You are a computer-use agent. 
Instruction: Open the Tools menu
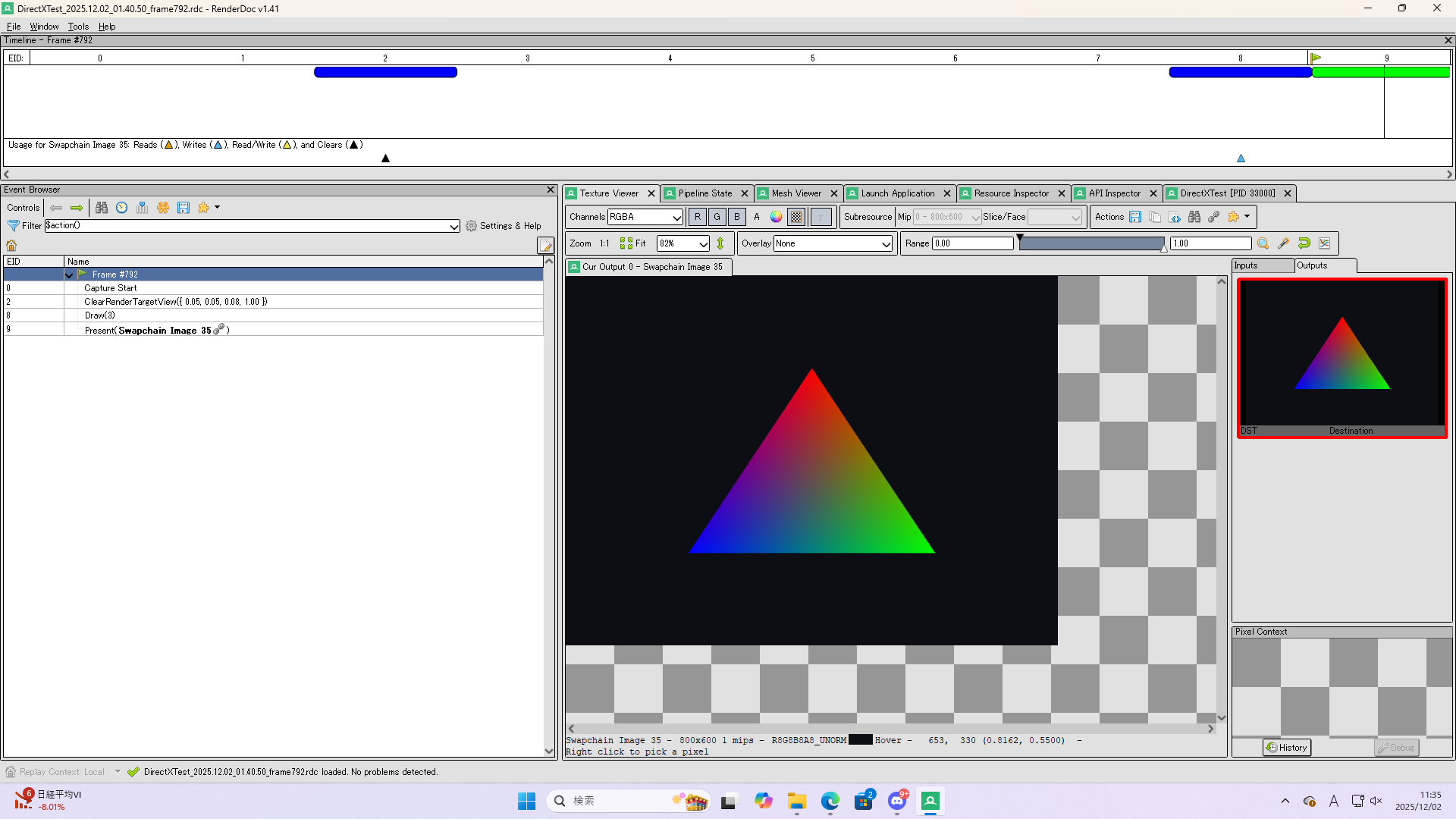click(x=78, y=26)
